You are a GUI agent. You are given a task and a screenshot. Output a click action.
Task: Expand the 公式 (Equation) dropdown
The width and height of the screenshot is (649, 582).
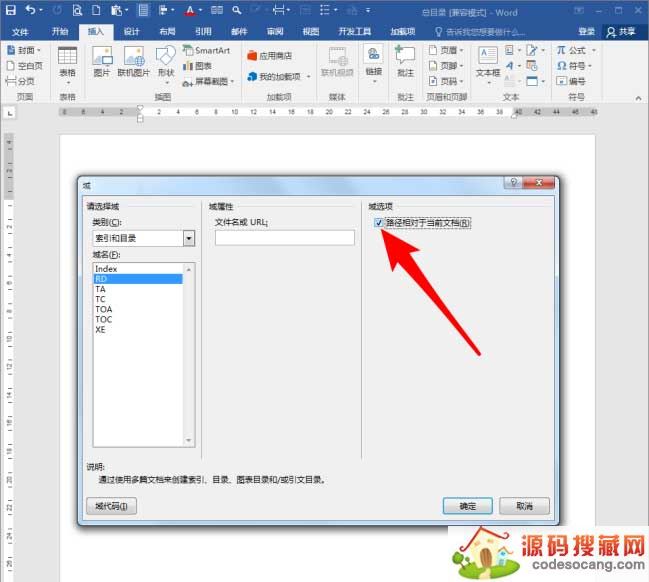pos(594,50)
